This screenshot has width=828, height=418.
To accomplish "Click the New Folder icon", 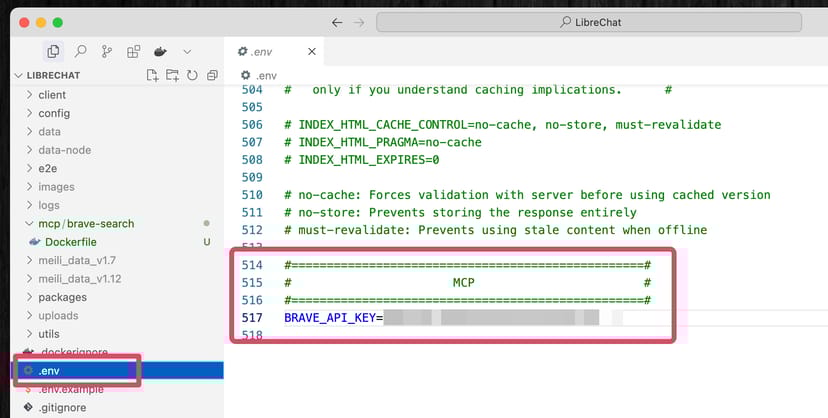I will click(171, 76).
